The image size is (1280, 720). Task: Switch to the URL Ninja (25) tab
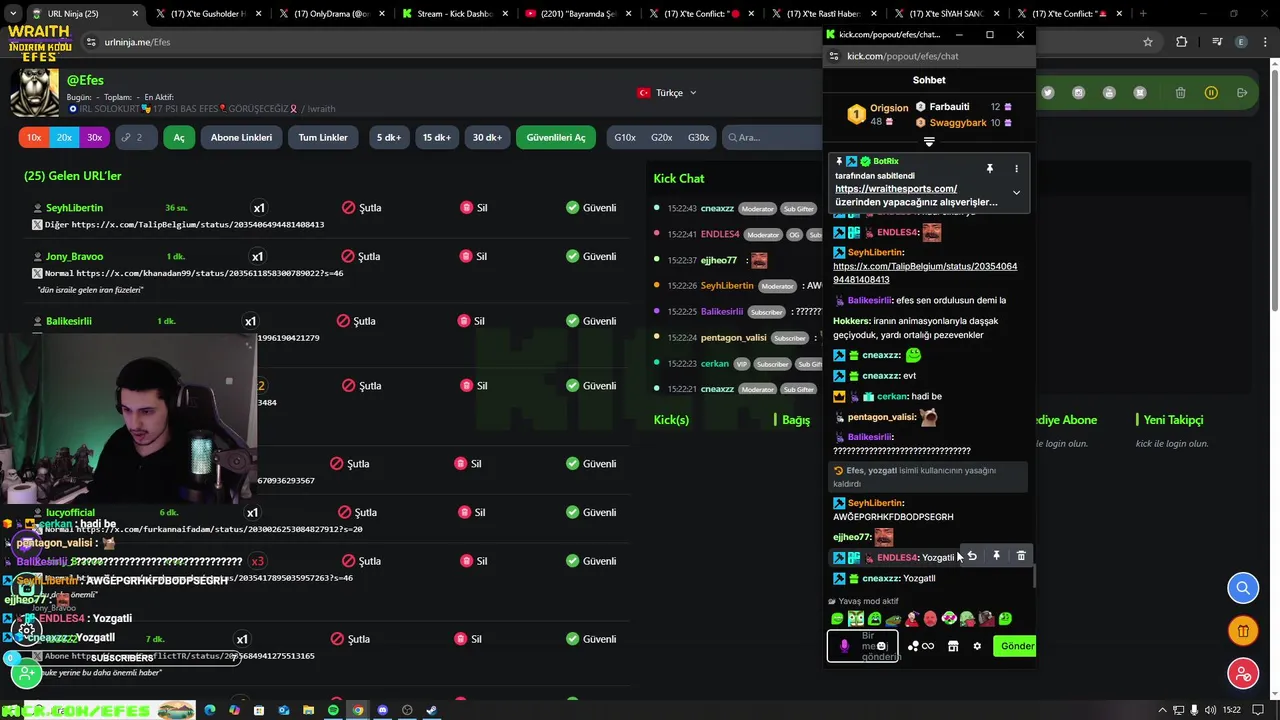75,14
